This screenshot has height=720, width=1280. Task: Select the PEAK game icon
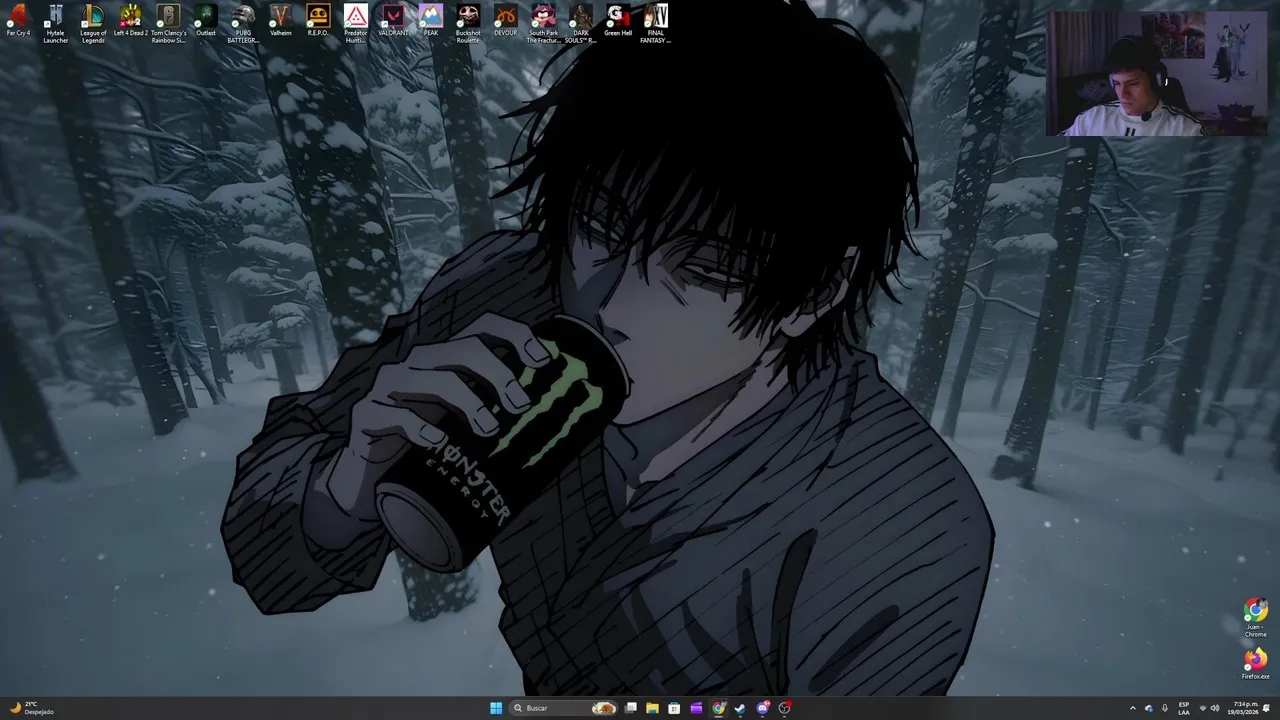coord(430,20)
